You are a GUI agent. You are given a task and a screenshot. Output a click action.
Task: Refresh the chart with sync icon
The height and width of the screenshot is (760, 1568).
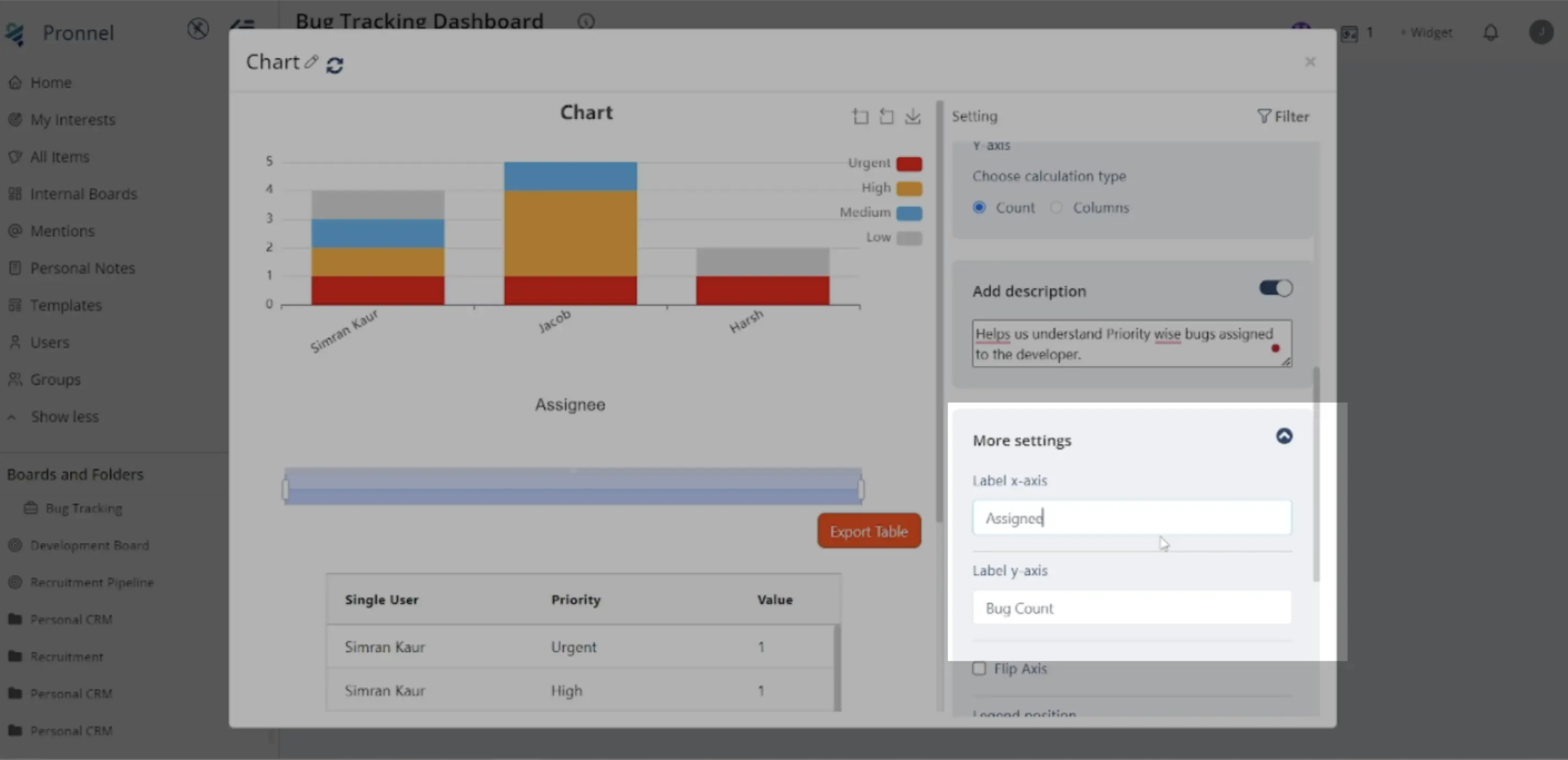[x=335, y=64]
